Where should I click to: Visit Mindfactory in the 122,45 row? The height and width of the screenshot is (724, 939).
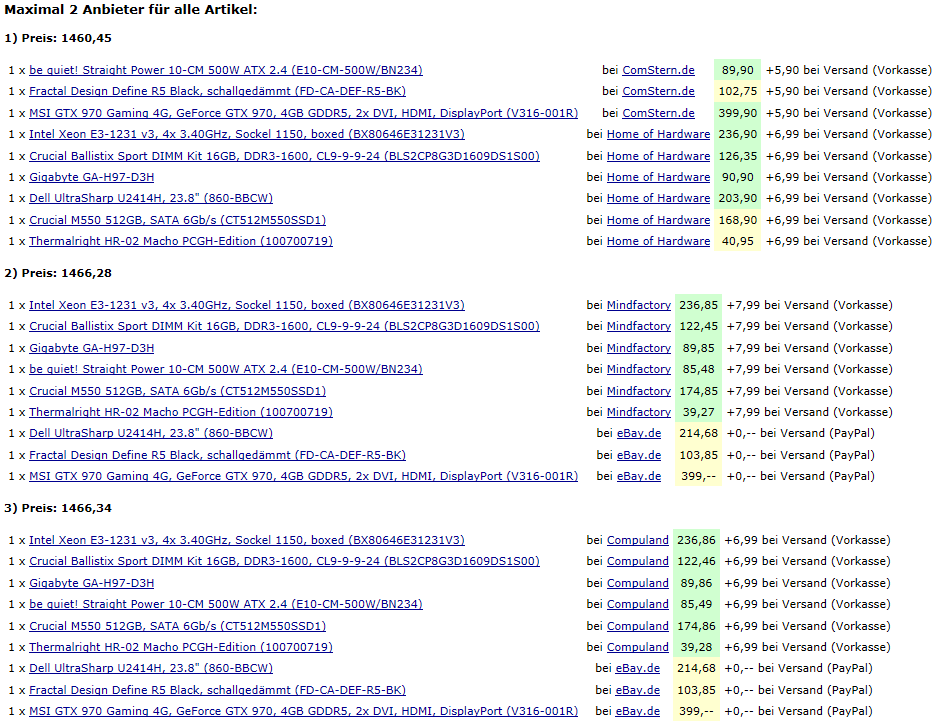(x=639, y=326)
